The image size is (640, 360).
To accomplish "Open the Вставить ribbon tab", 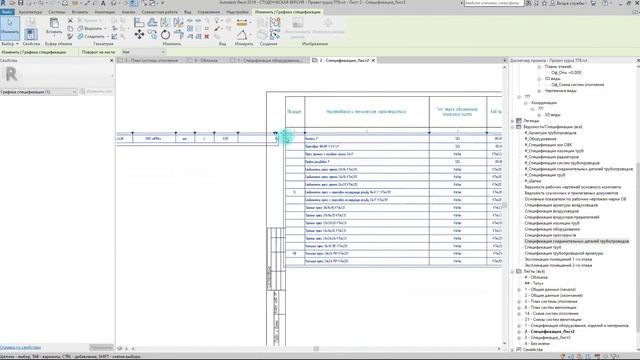I will [80, 12].
